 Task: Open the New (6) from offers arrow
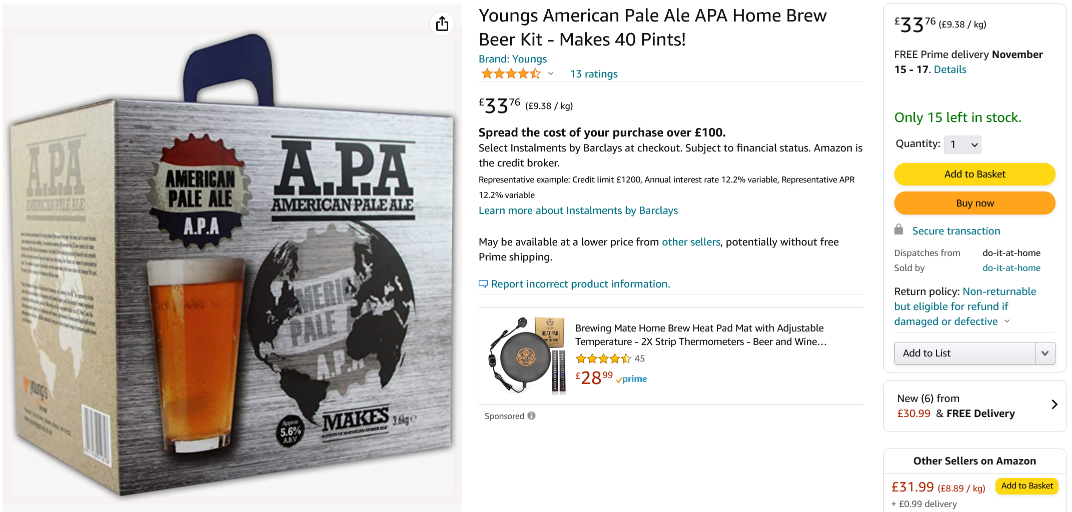point(1054,405)
